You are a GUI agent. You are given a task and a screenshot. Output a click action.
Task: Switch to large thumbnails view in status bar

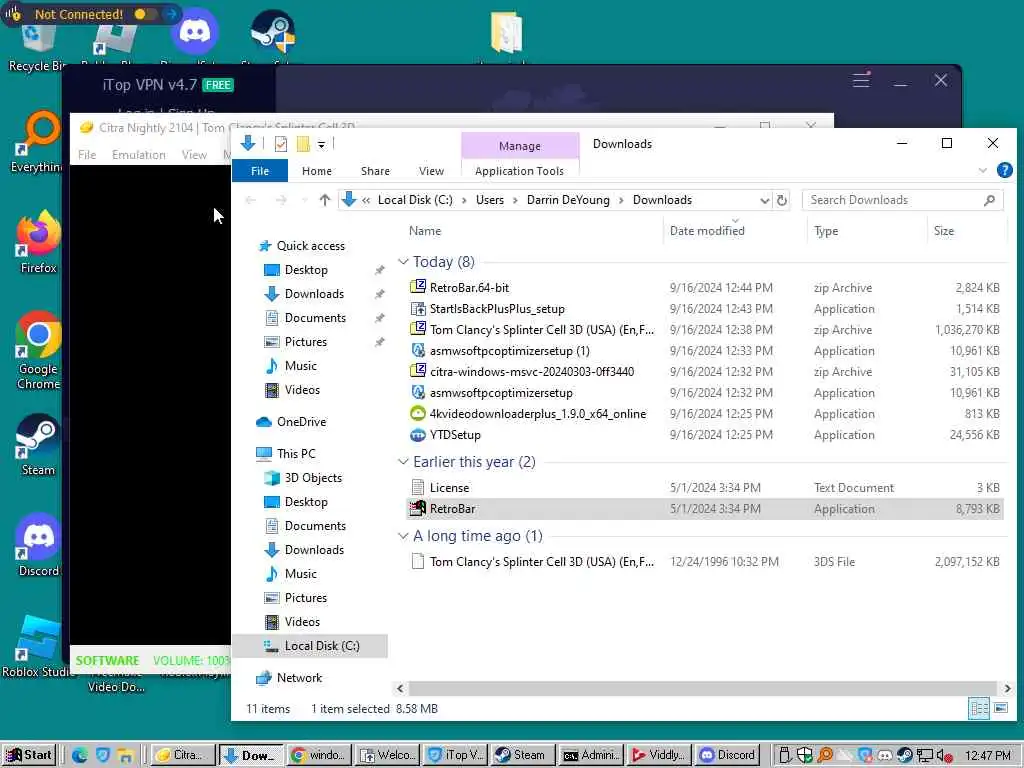(x=1000, y=708)
